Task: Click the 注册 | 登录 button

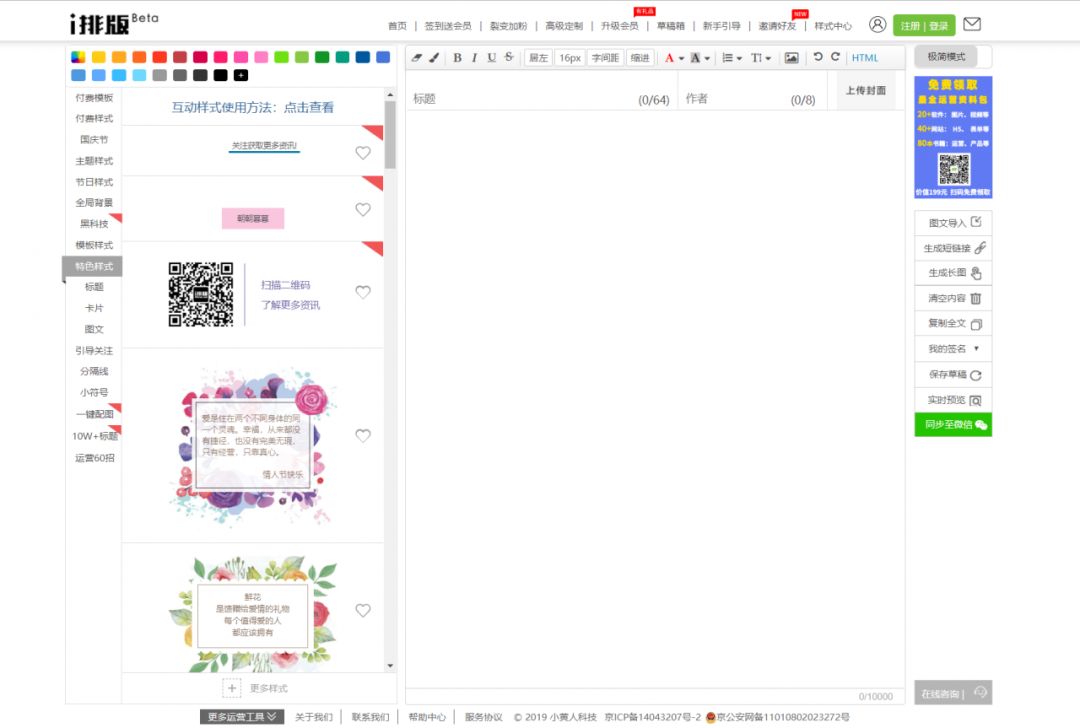Action: (x=924, y=26)
